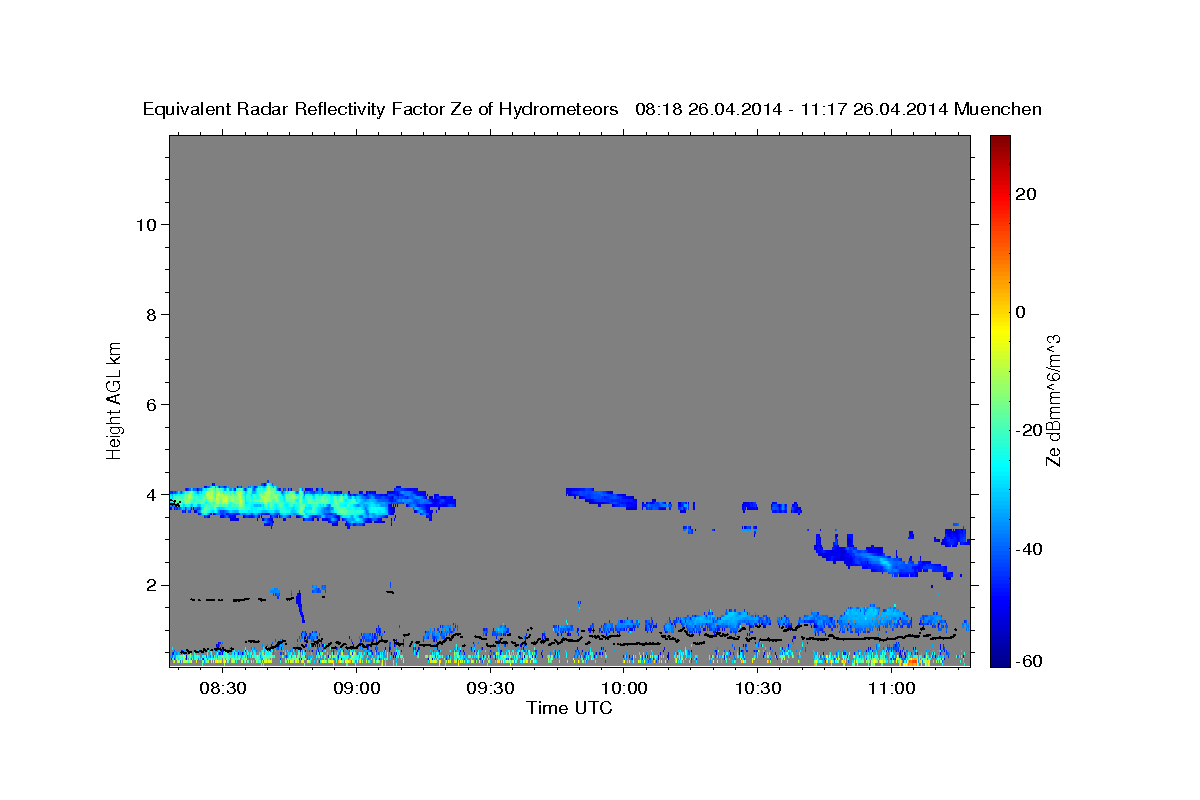
Task: Click the light blue low cloud near 1 km at 11:00
Action: point(872,618)
